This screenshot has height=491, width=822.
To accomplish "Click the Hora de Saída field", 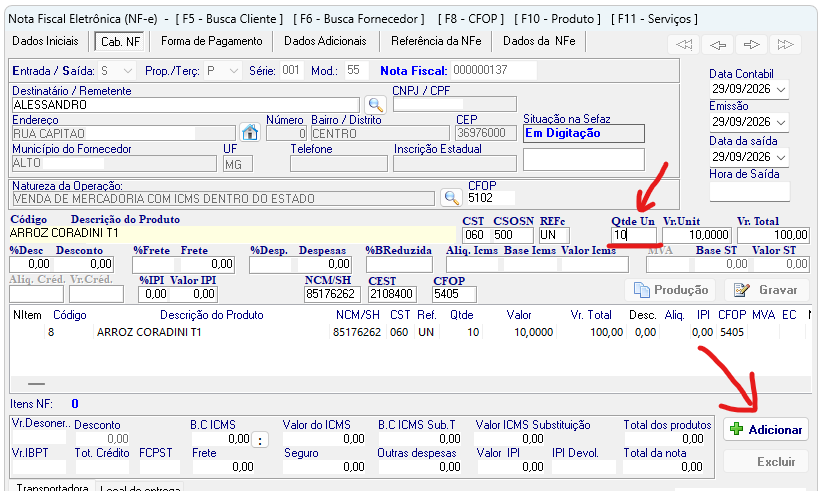I will pyautogui.click(x=749, y=192).
